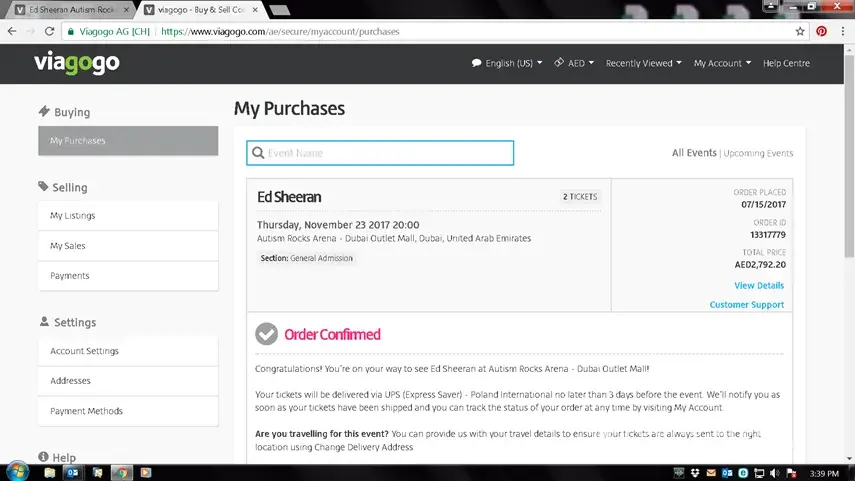Click the View Details link
855x481 pixels.
759,286
